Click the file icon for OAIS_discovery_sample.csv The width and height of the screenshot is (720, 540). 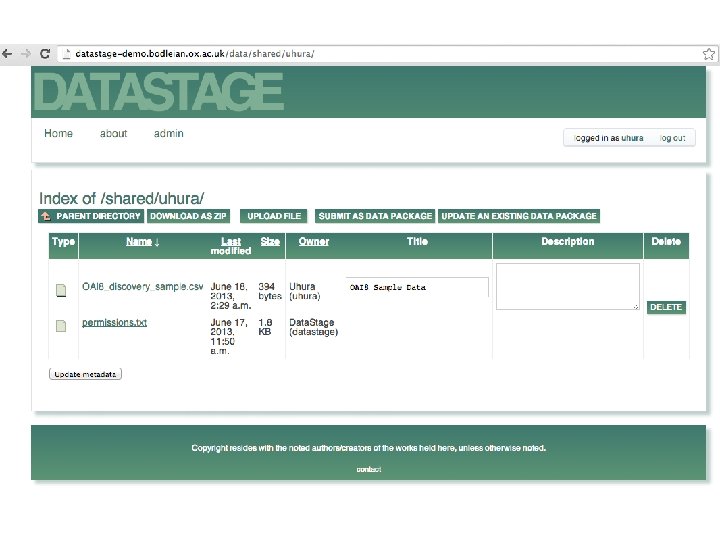coord(61,290)
